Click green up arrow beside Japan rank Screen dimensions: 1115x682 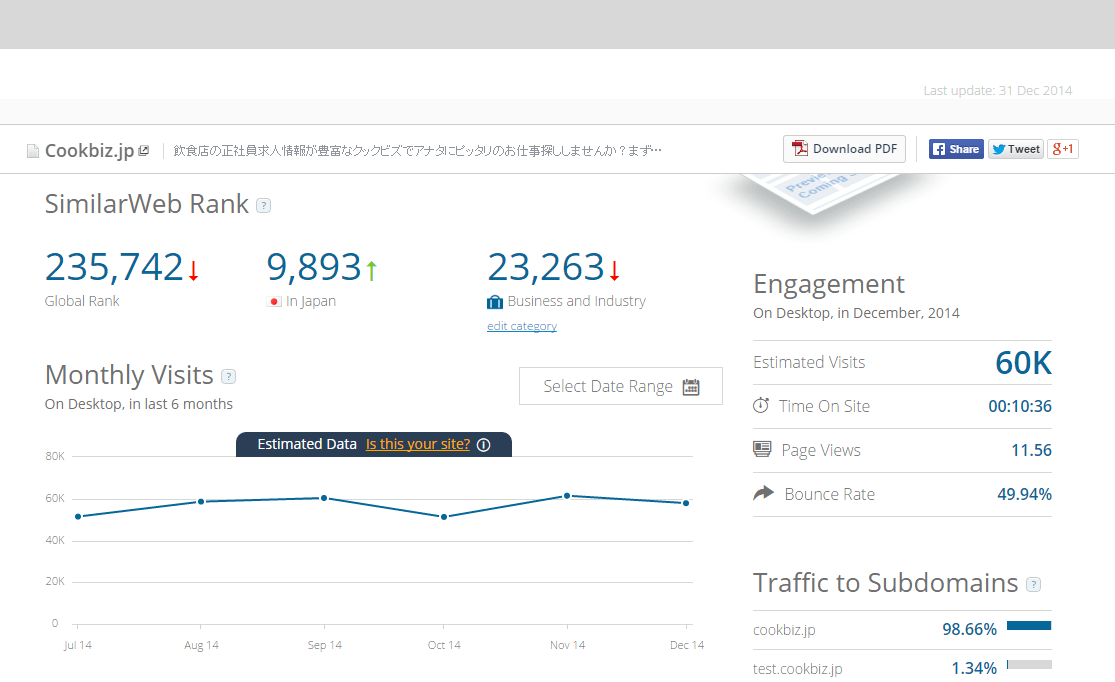371,270
